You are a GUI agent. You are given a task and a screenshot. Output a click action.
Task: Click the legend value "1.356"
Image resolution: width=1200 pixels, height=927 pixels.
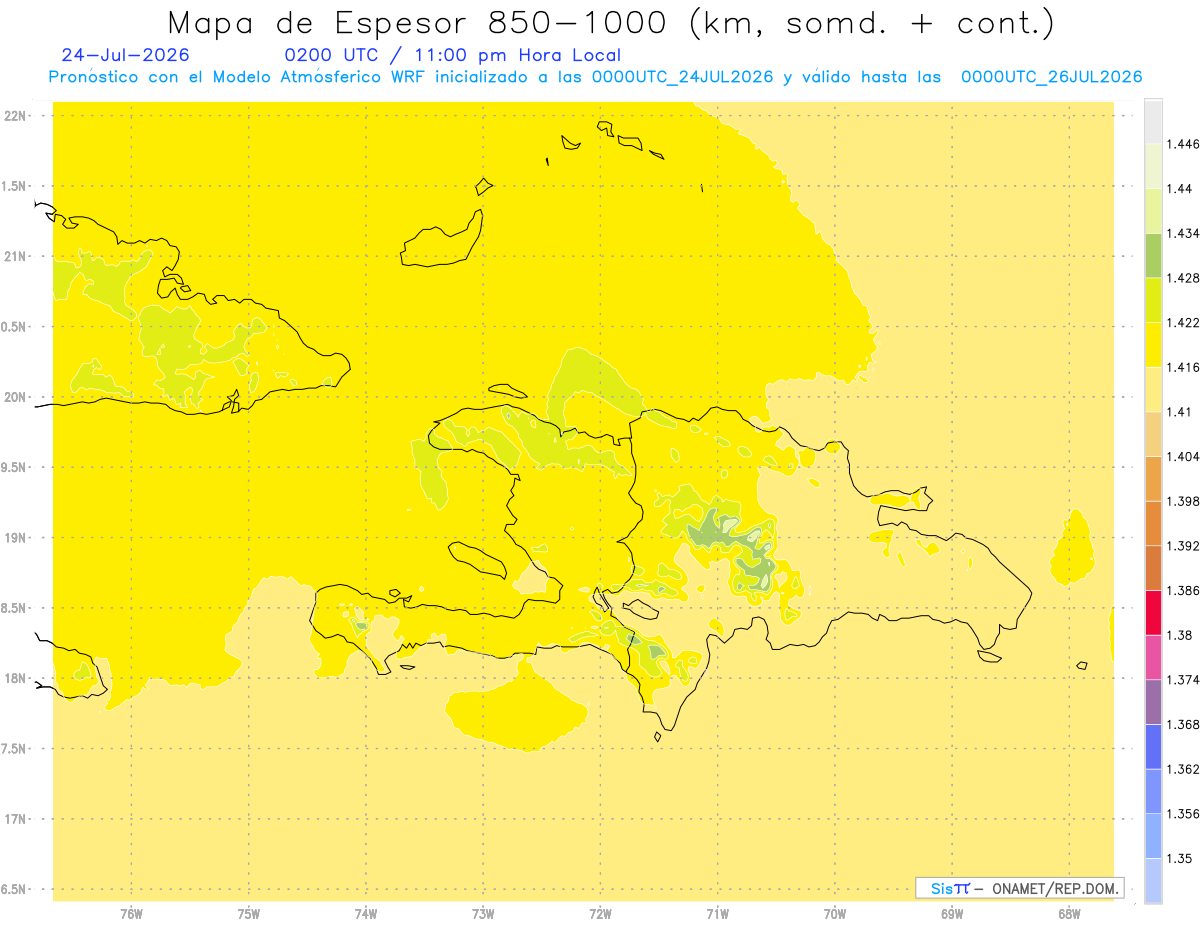[1185, 814]
